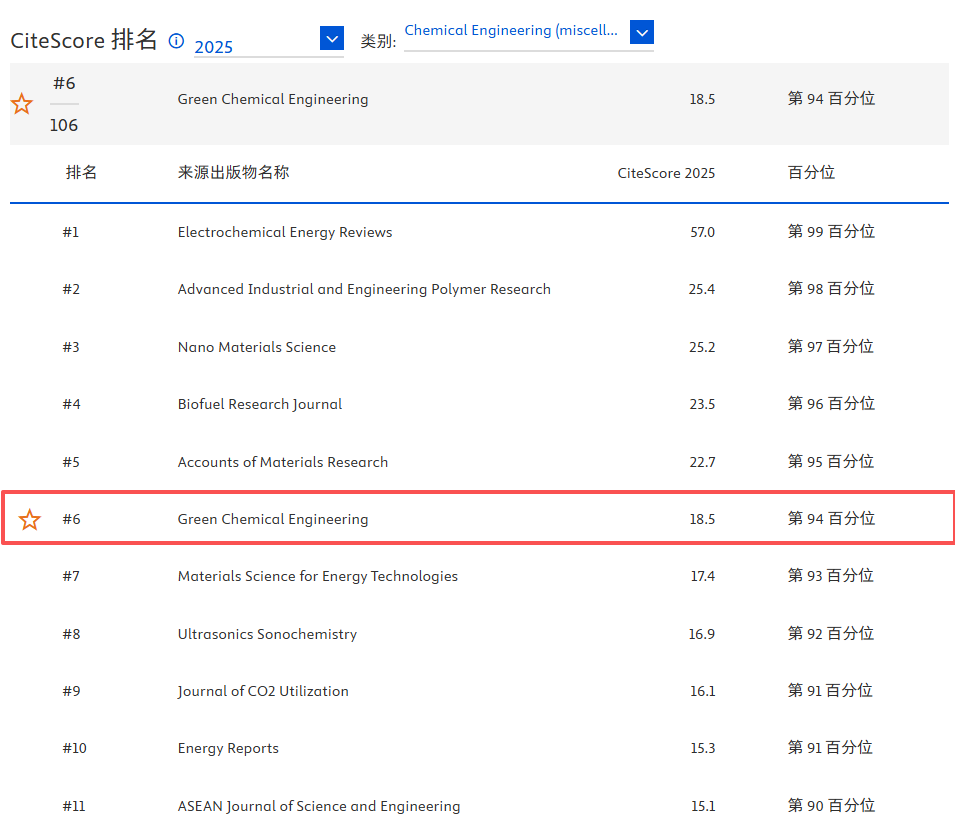The height and width of the screenshot is (819, 955).
Task: Click the 类别 label
Action: point(378,41)
